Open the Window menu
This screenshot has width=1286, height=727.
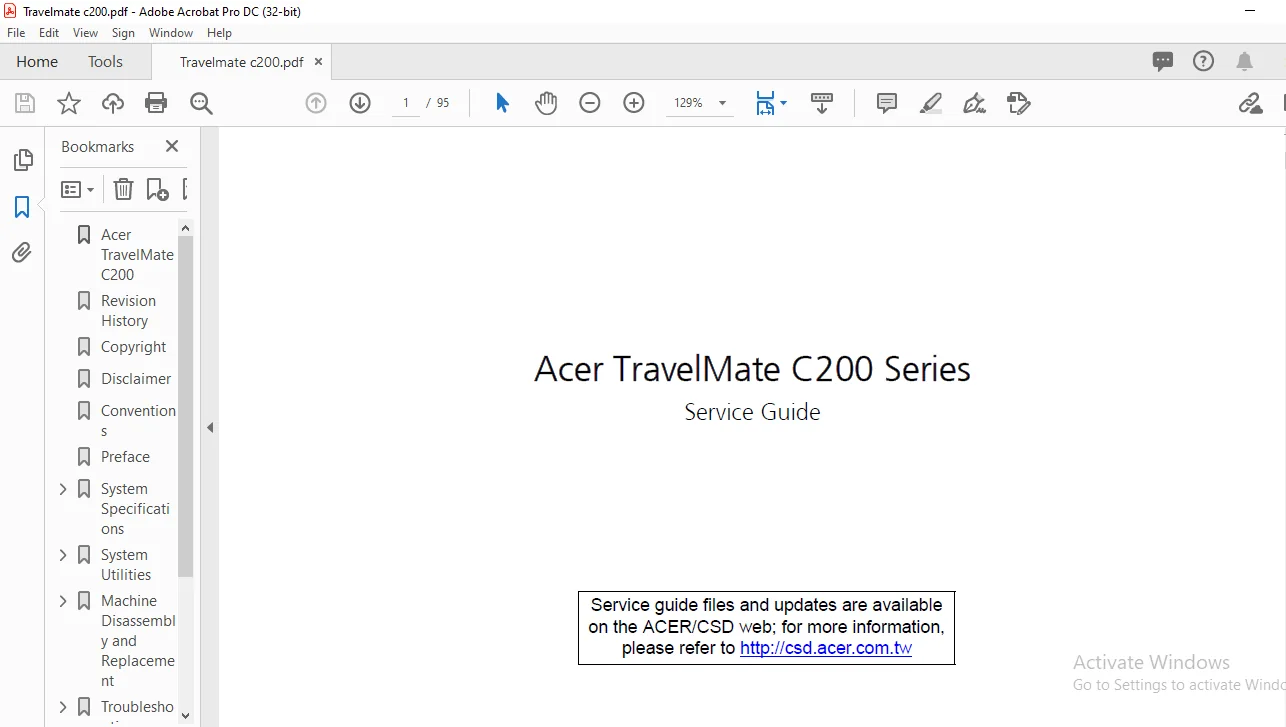(171, 33)
